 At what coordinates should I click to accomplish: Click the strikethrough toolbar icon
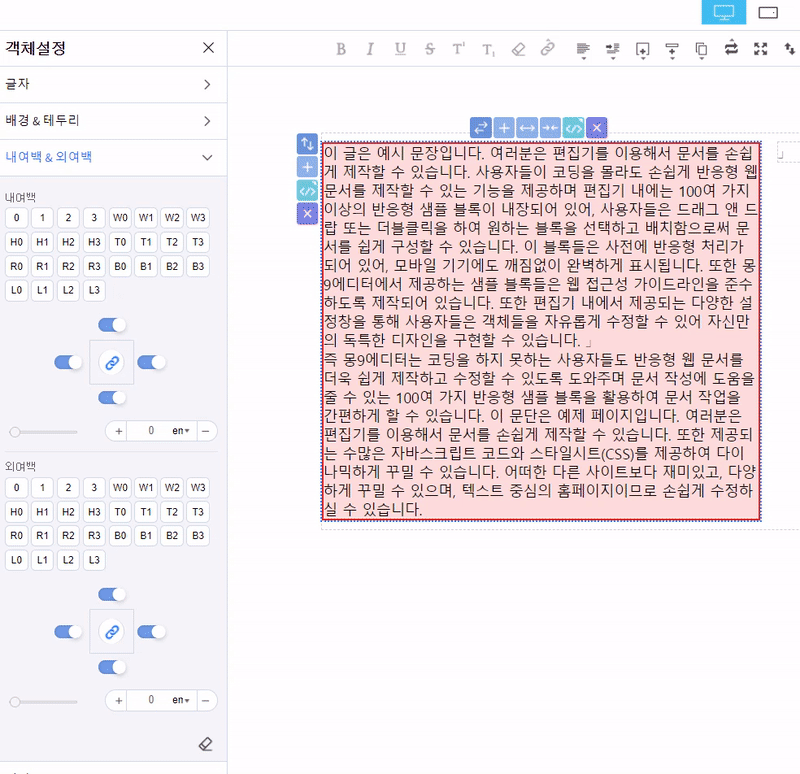tap(429, 48)
